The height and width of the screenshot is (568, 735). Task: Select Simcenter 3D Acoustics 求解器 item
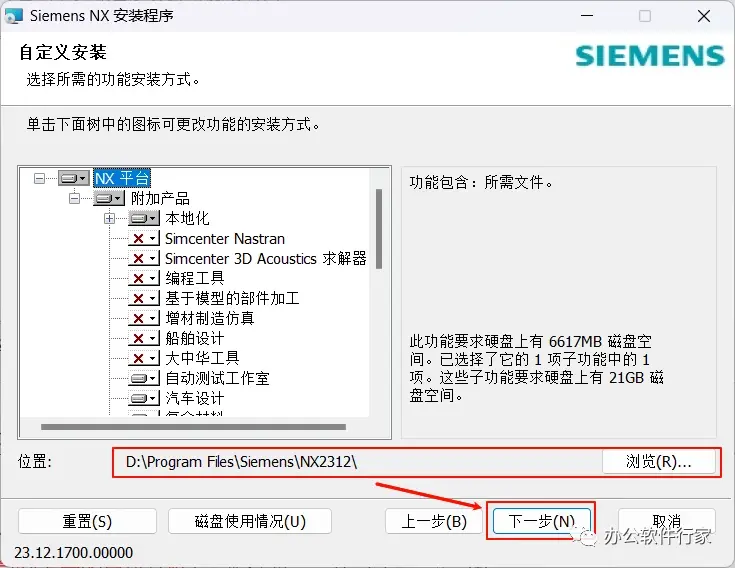[x=265, y=259]
